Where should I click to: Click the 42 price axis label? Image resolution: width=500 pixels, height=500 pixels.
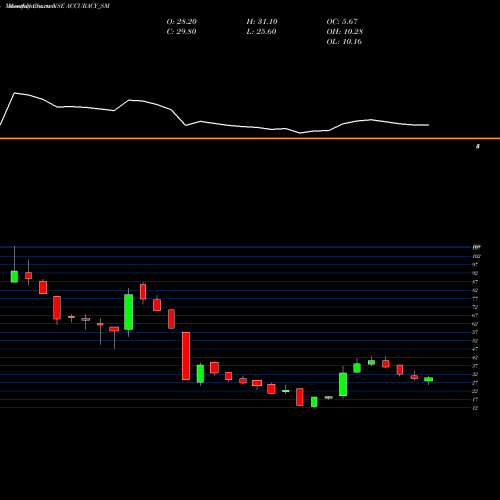(475, 357)
